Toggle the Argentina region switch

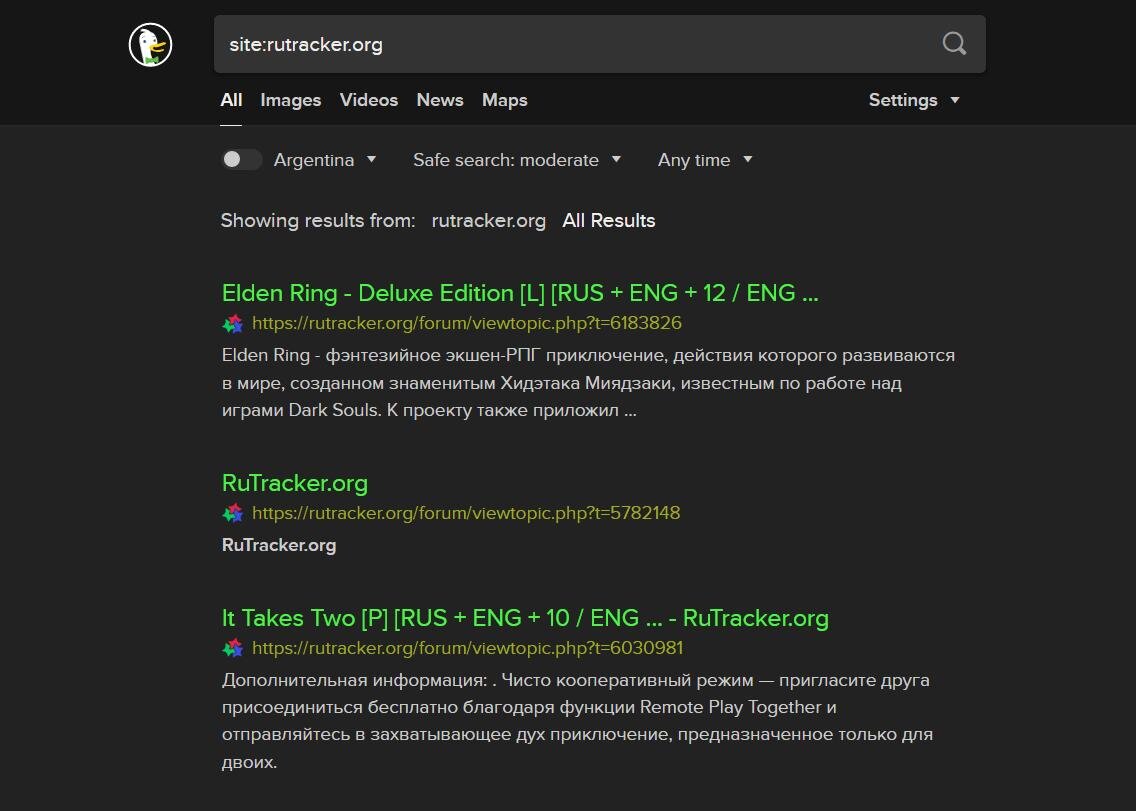(x=241, y=159)
